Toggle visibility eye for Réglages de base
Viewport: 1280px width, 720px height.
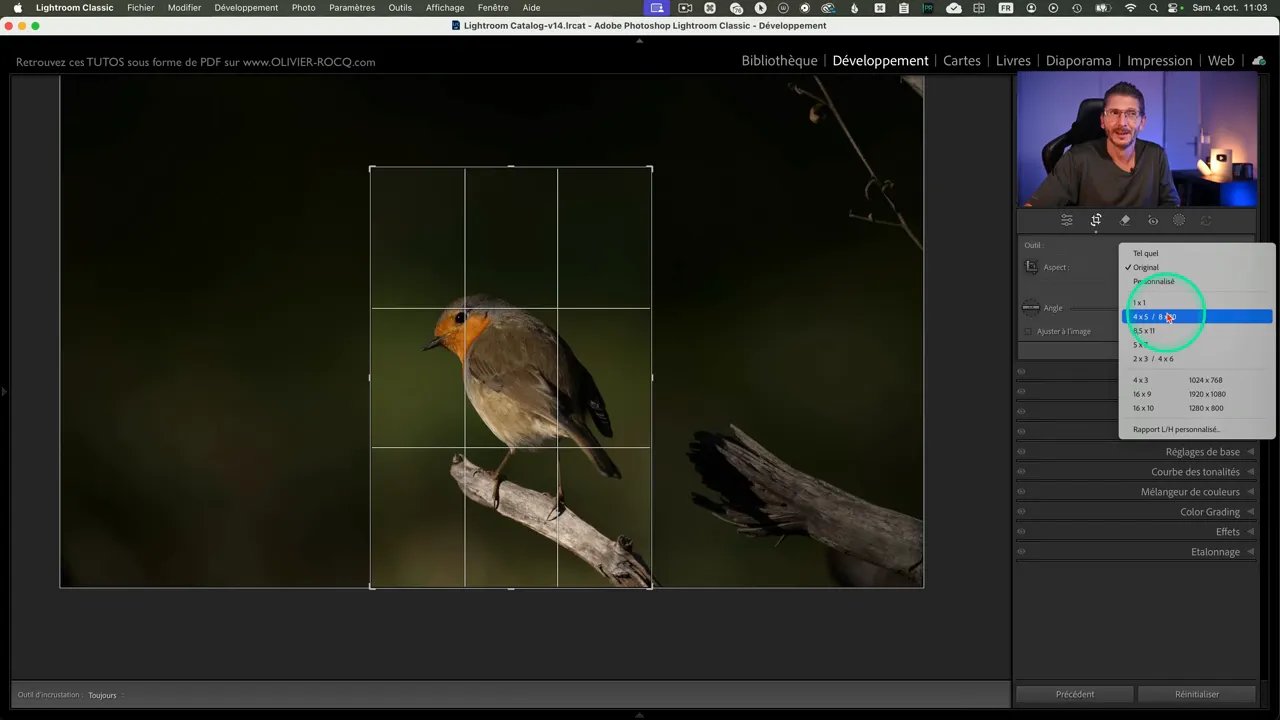point(1021,452)
